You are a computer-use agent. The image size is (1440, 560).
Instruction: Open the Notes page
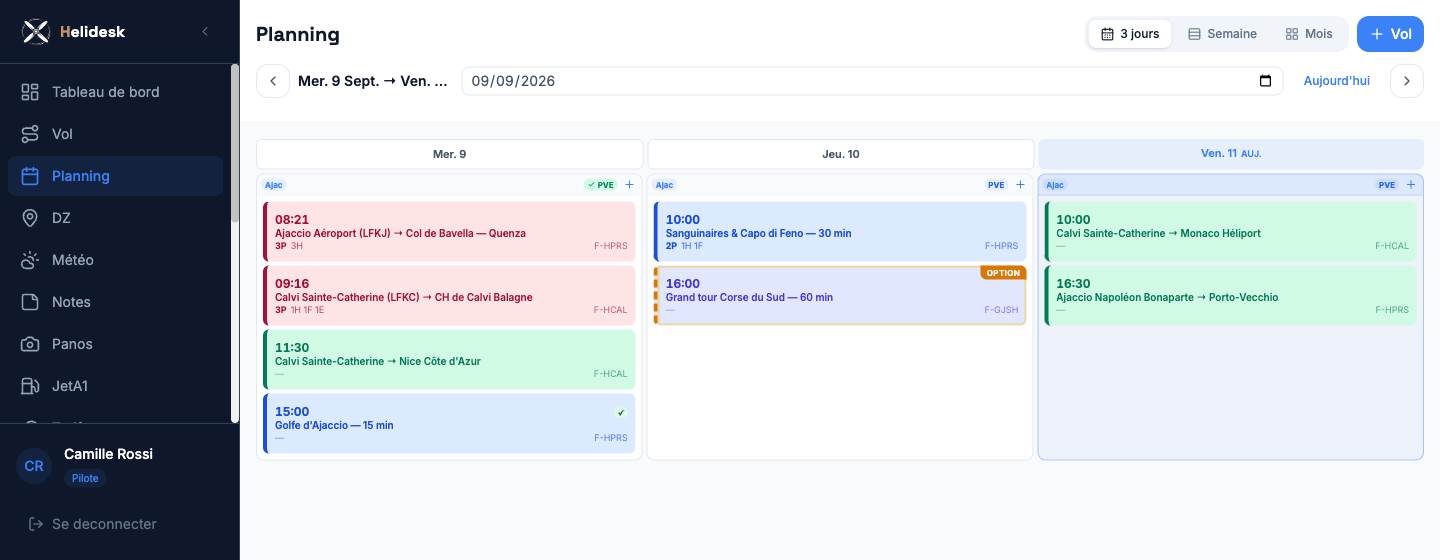(115, 302)
